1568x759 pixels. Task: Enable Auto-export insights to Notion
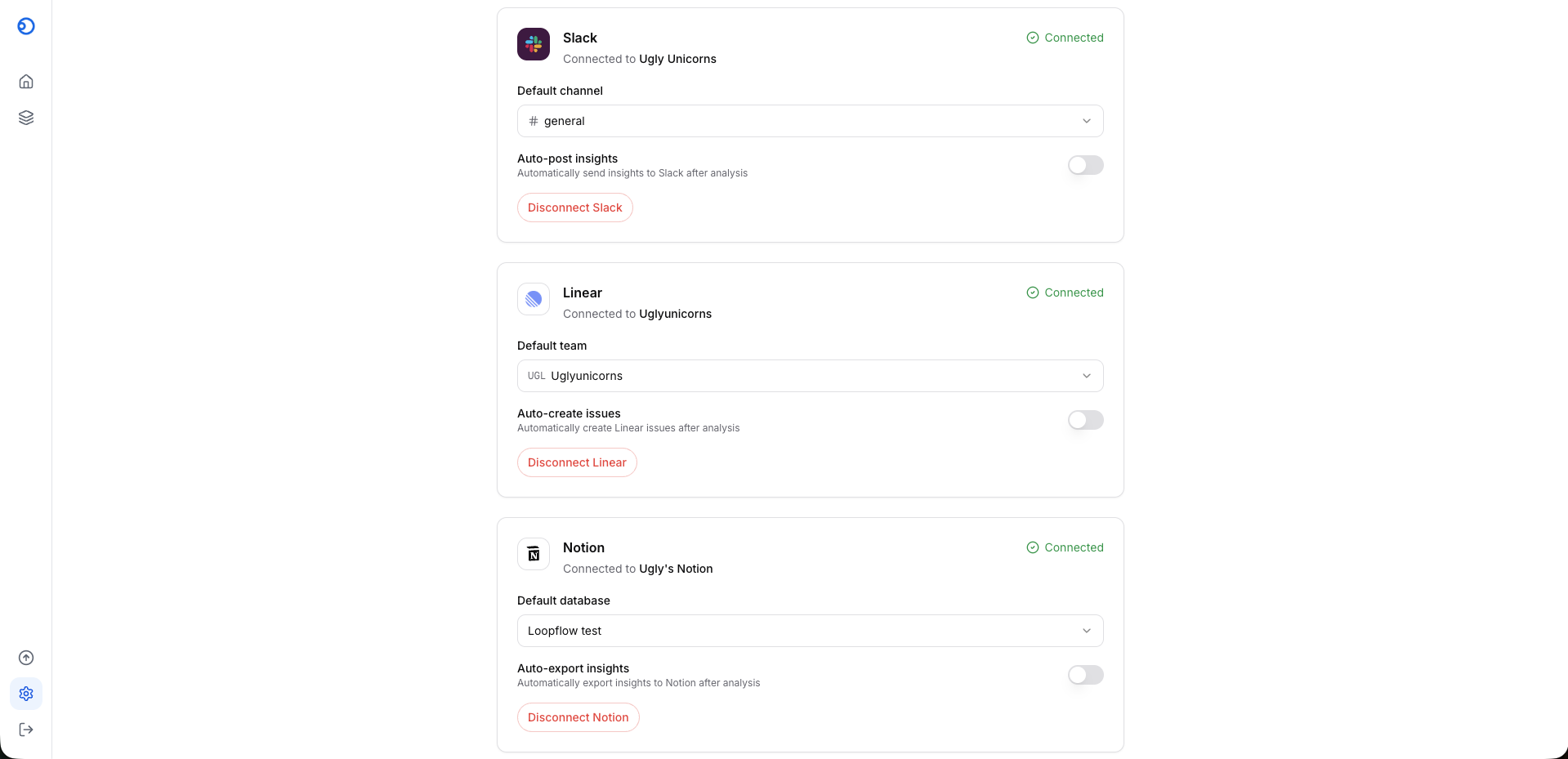coord(1085,675)
